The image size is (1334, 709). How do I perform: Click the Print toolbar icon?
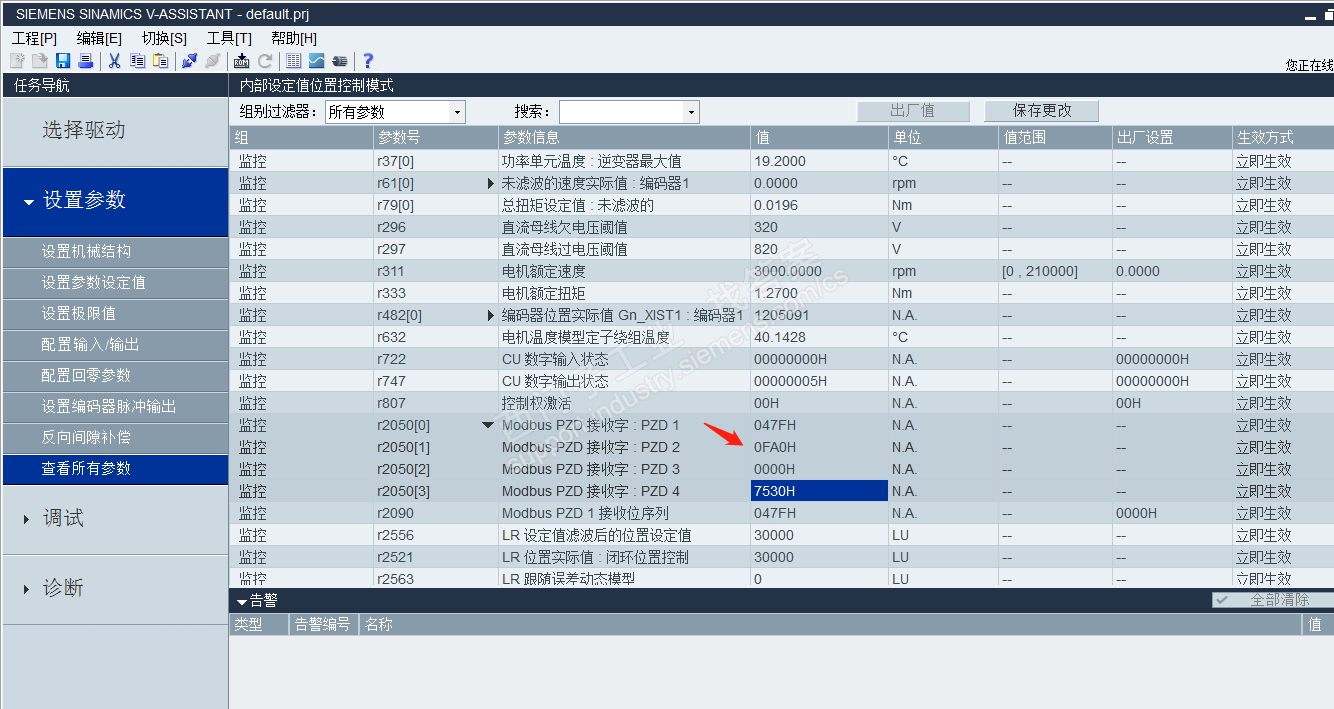coord(86,61)
